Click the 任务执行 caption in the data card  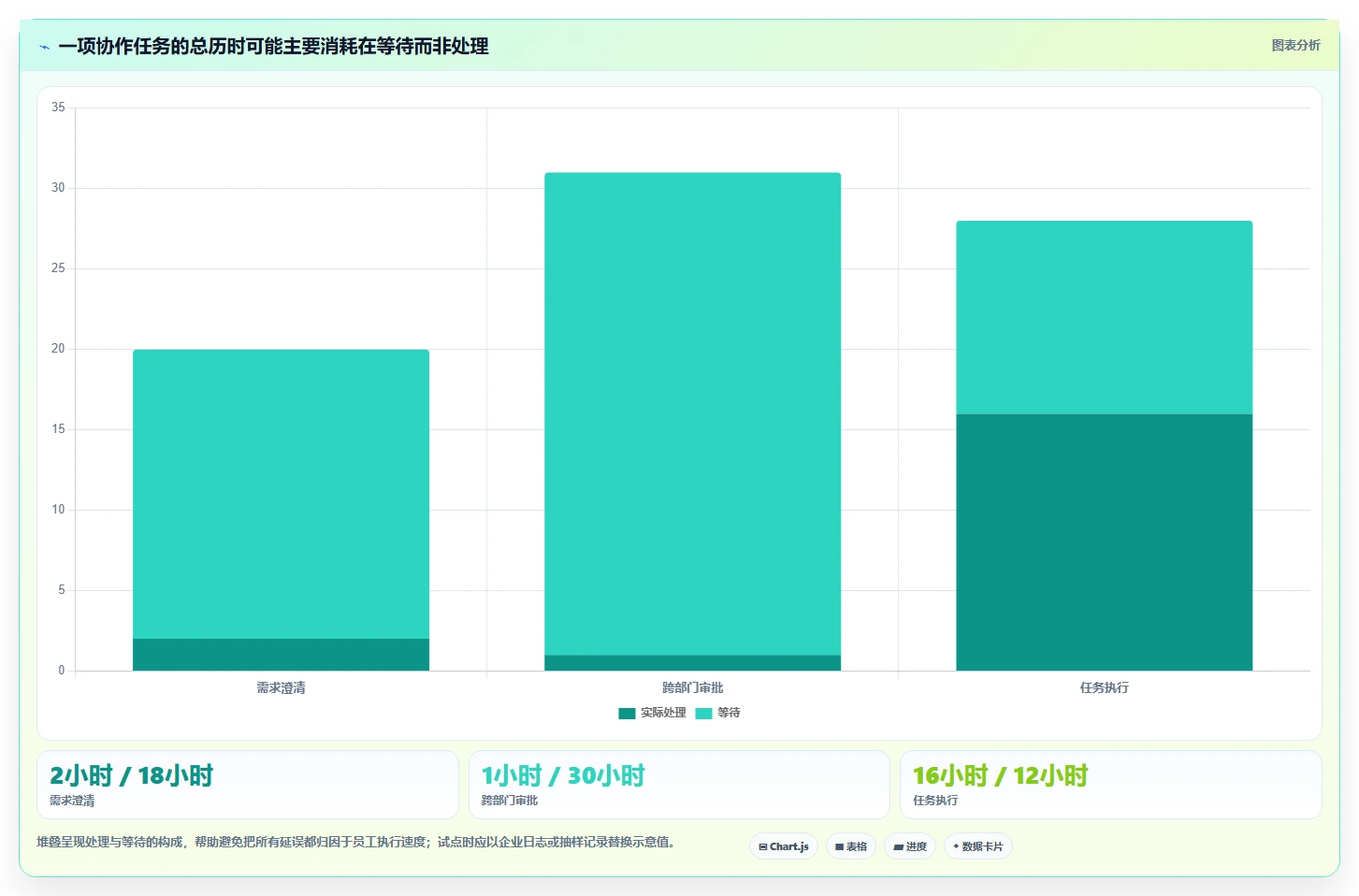click(935, 801)
